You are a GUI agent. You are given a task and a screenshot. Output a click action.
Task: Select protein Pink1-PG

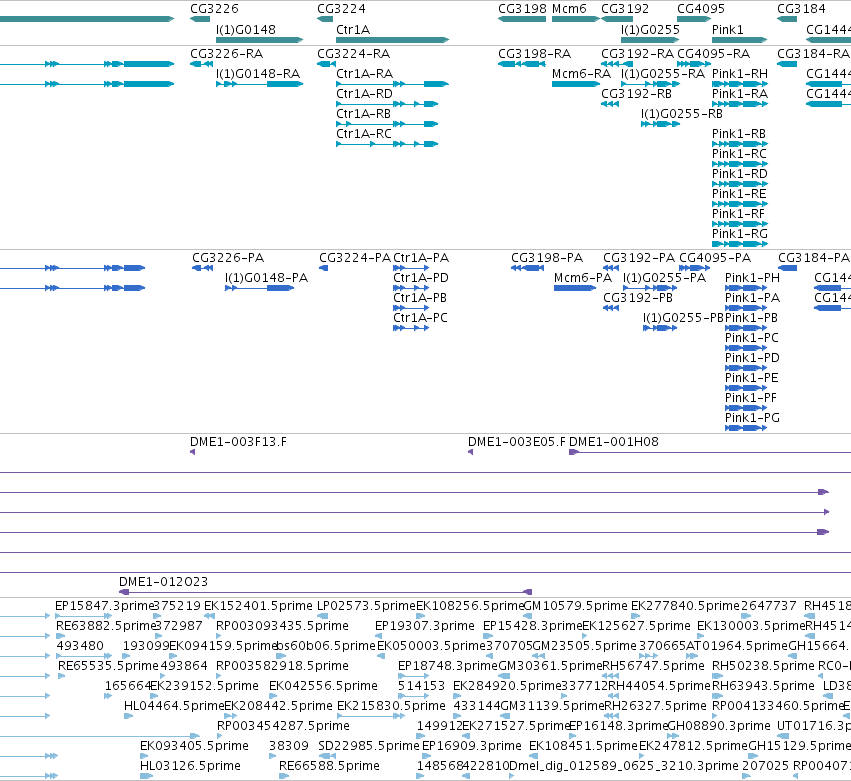(x=752, y=418)
